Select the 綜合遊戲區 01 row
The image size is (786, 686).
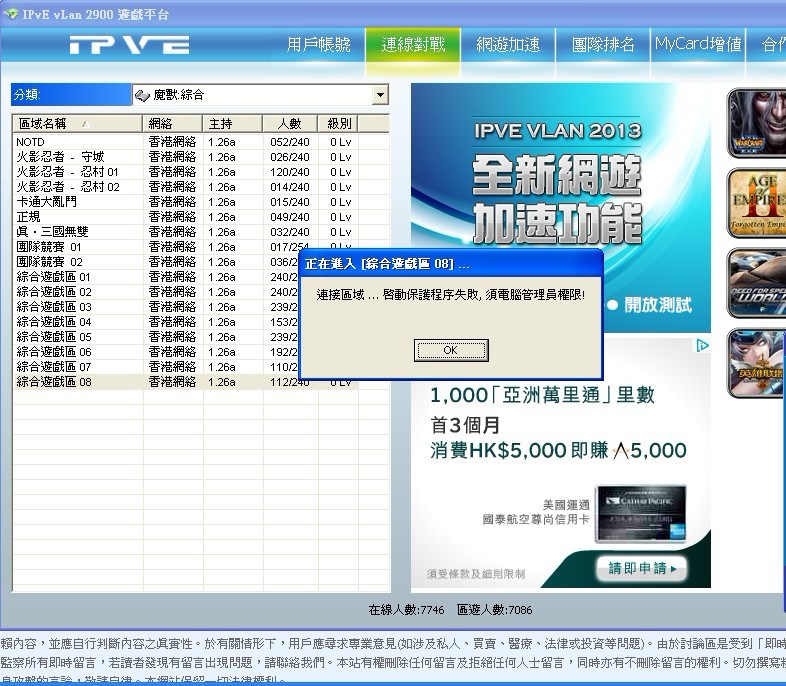point(156,277)
